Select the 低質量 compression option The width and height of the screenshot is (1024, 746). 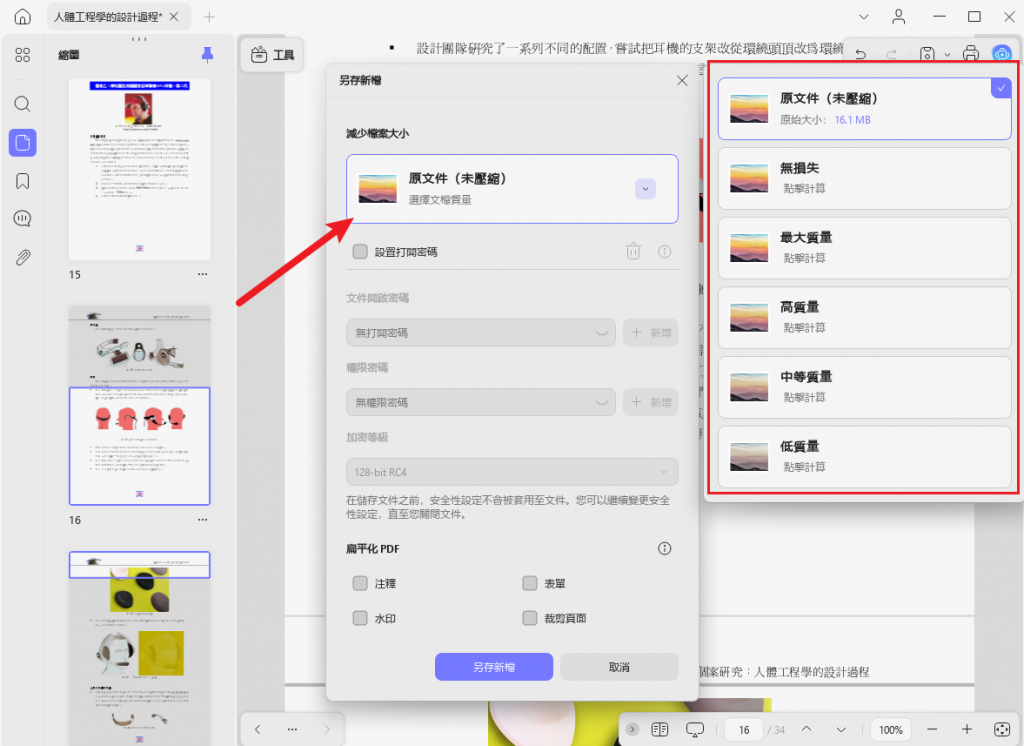pos(864,456)
